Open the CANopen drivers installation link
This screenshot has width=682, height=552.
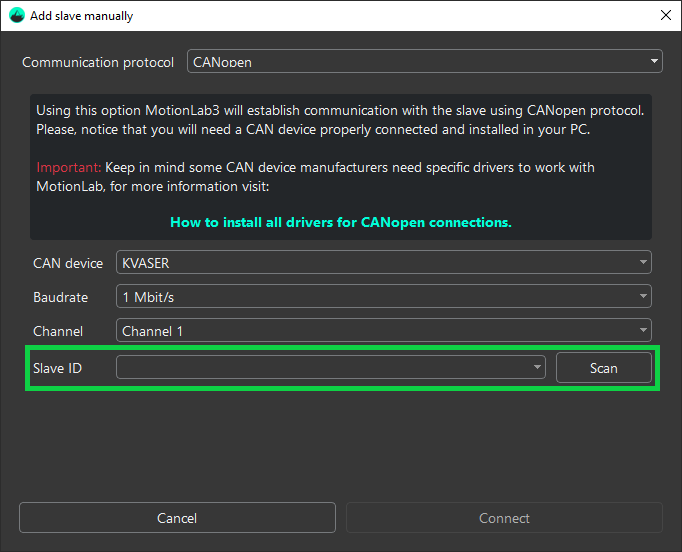click(341, 222)
